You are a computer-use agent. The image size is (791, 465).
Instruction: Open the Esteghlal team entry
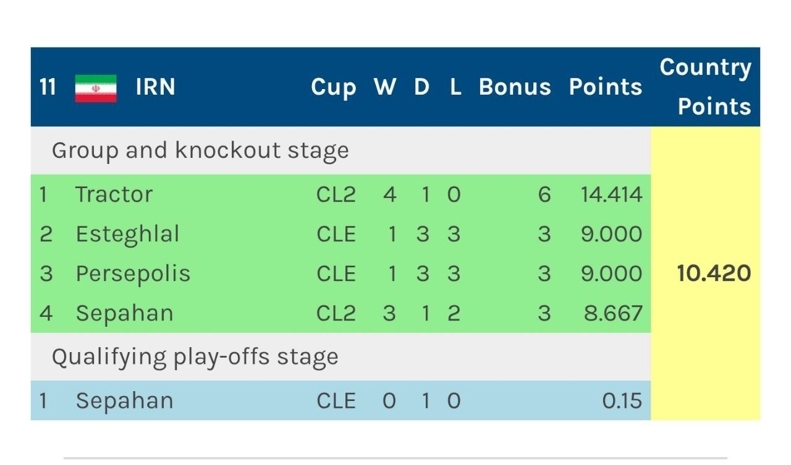[127, 234]
